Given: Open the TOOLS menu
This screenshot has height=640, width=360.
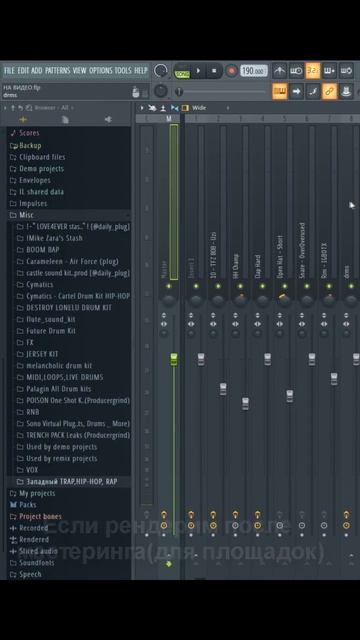Looking at the screenshot, I should [x=123, y=71].
